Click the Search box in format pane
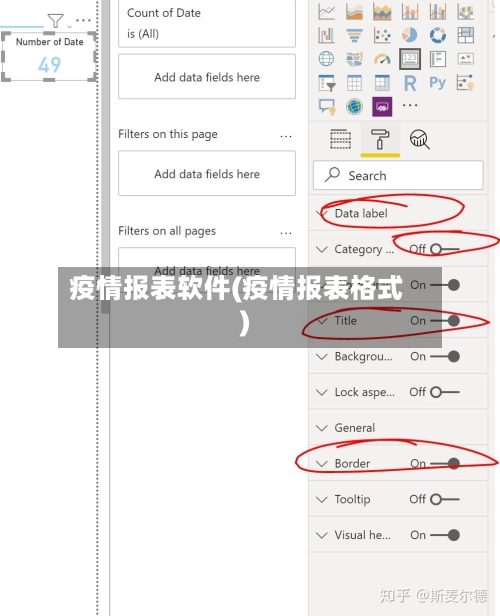Image resolution: width=500 pixels, height=616 pixels. click(x=398, y=175)
